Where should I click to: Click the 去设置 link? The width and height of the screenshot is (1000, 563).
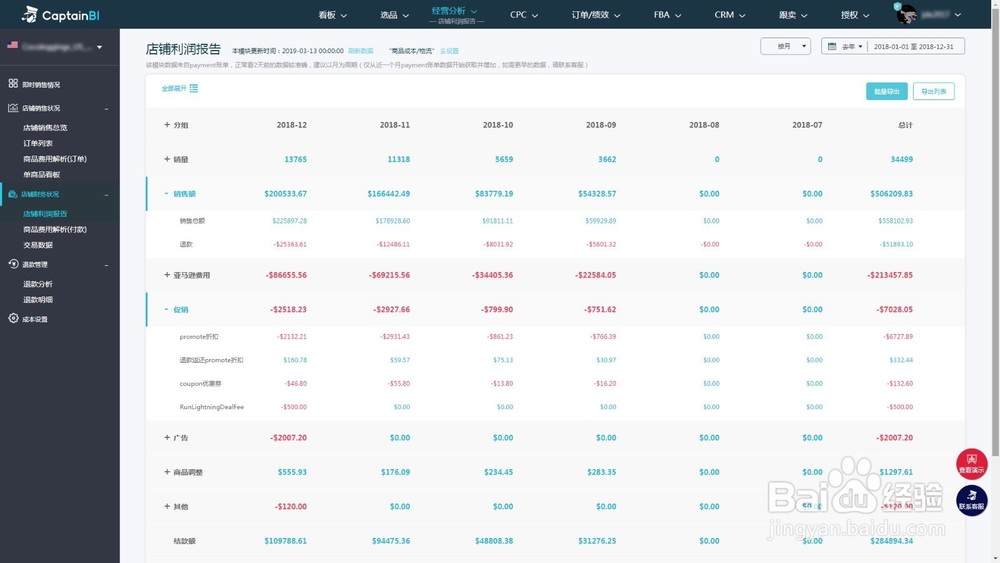coord(449,51)
